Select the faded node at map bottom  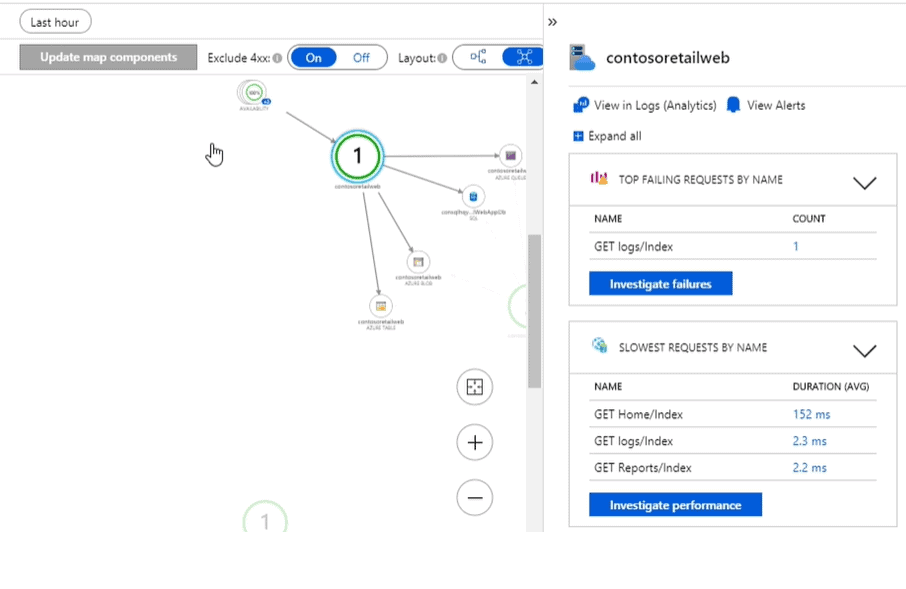click(265, 517)
